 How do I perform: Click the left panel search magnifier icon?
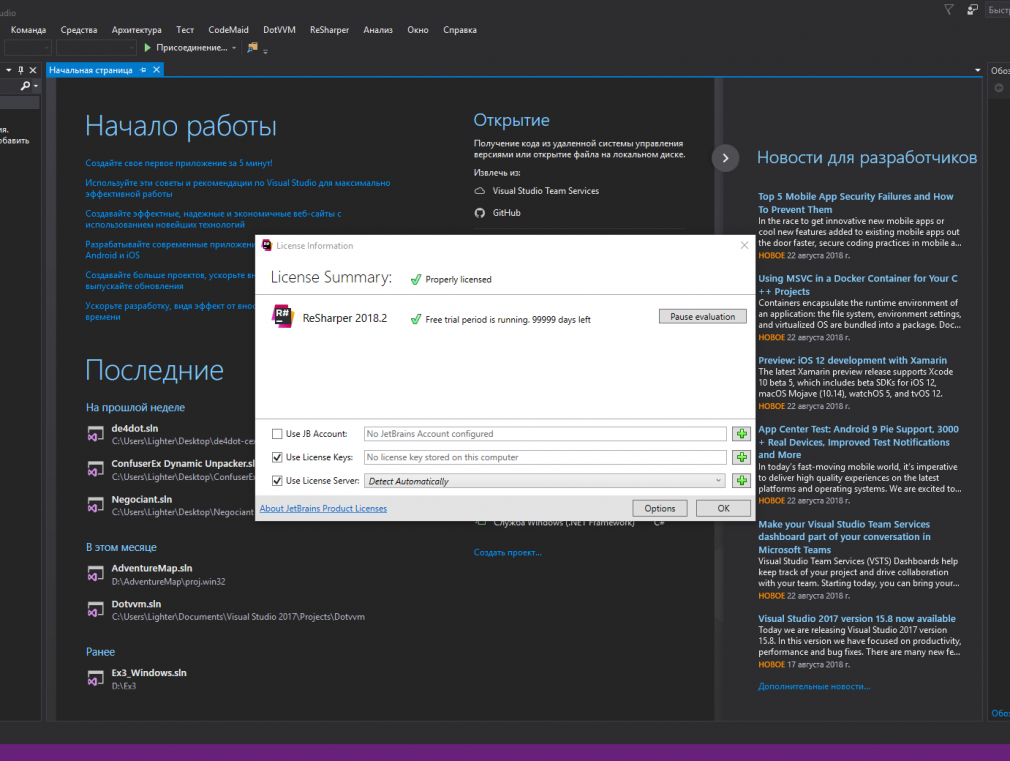click(x=25, y=86)
